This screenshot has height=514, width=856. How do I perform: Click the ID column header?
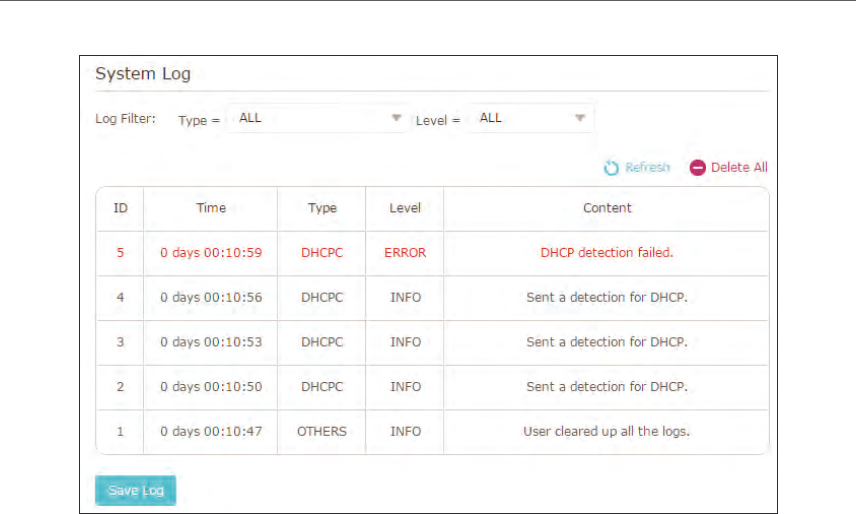120,208
